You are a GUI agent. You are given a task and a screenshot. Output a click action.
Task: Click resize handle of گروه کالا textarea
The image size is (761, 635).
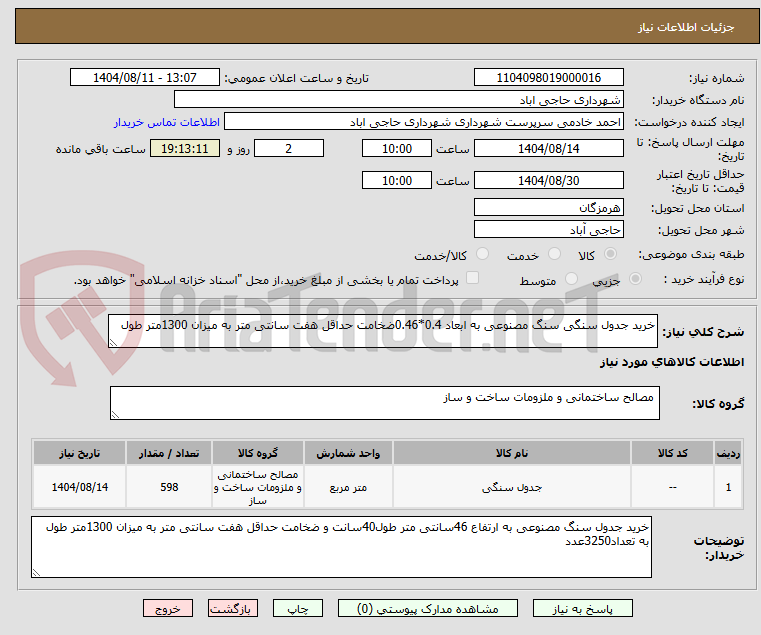(x=116, y=415)
